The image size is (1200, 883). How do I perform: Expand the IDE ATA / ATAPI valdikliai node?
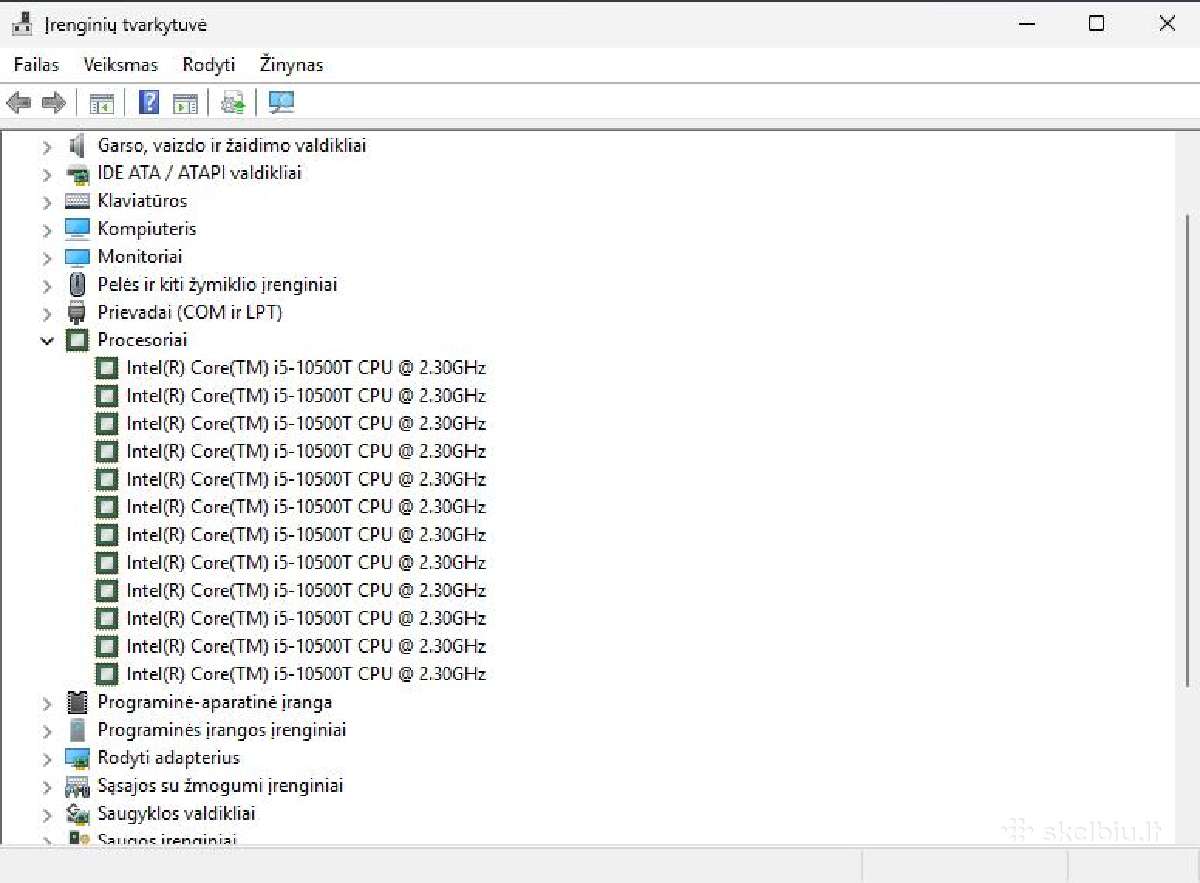point(47,174)
